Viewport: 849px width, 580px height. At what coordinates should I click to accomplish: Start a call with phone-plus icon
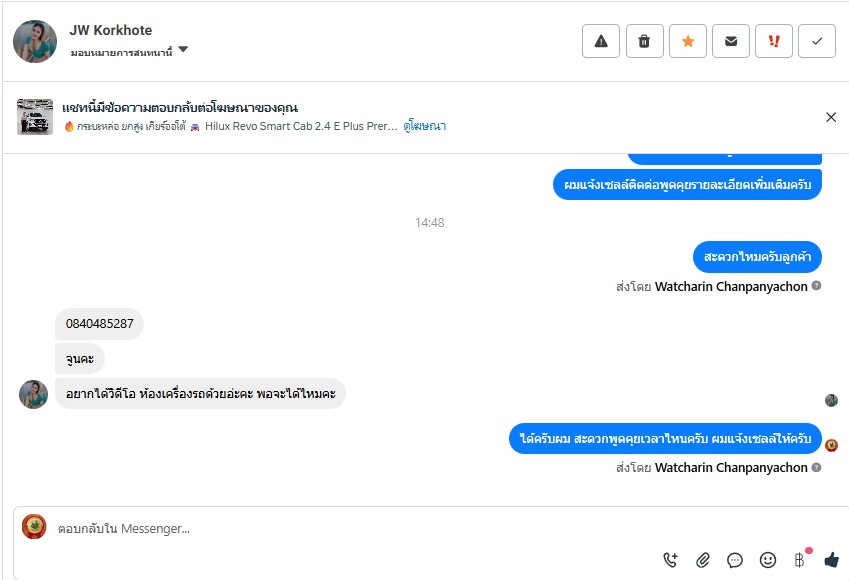click(x=670, y=560)
